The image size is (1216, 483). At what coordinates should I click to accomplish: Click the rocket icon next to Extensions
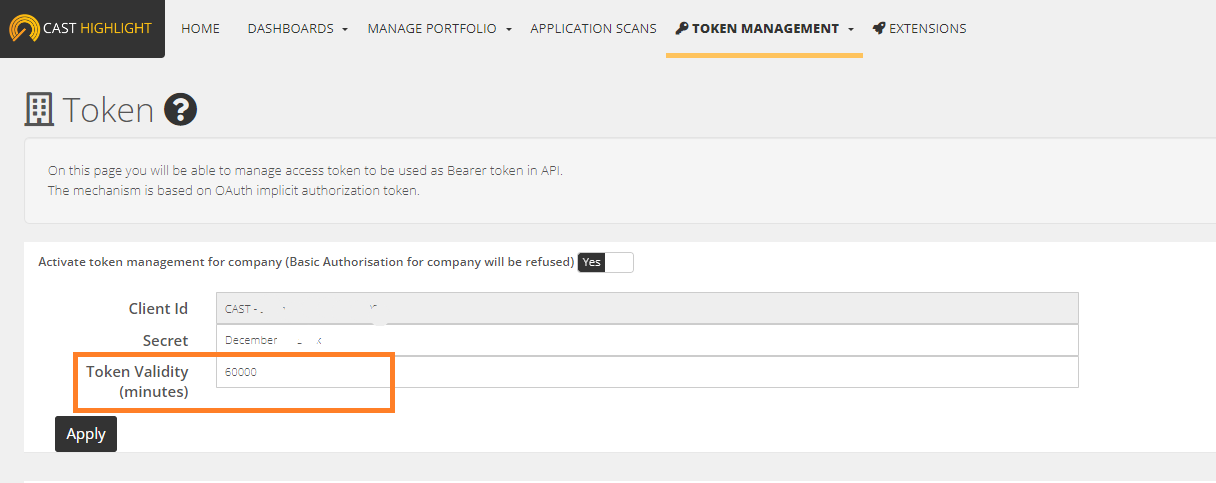pyautogui.click(x=878, y=28)
